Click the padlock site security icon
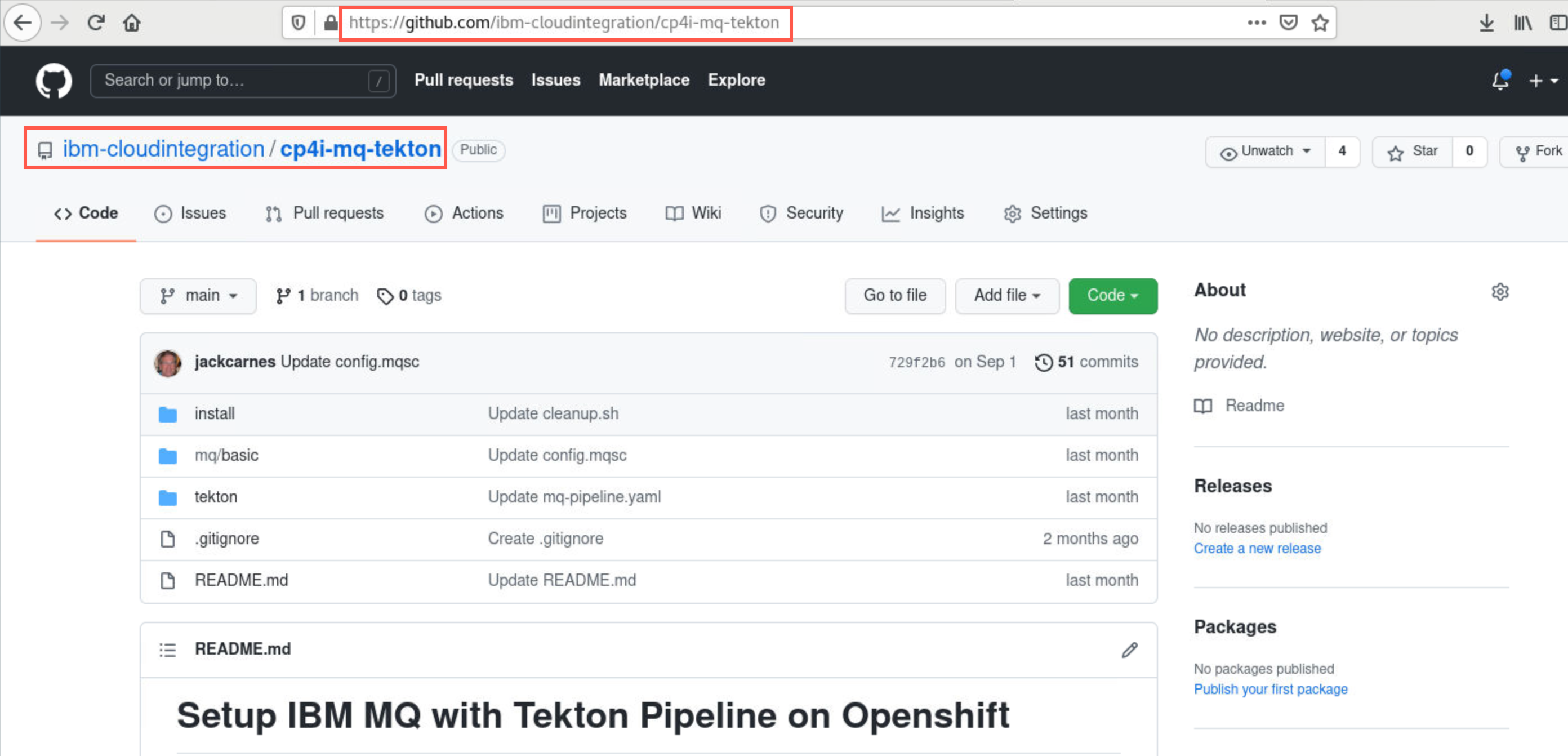The image size is (1568, 756). pyautogui.click(x=330, y=23)
